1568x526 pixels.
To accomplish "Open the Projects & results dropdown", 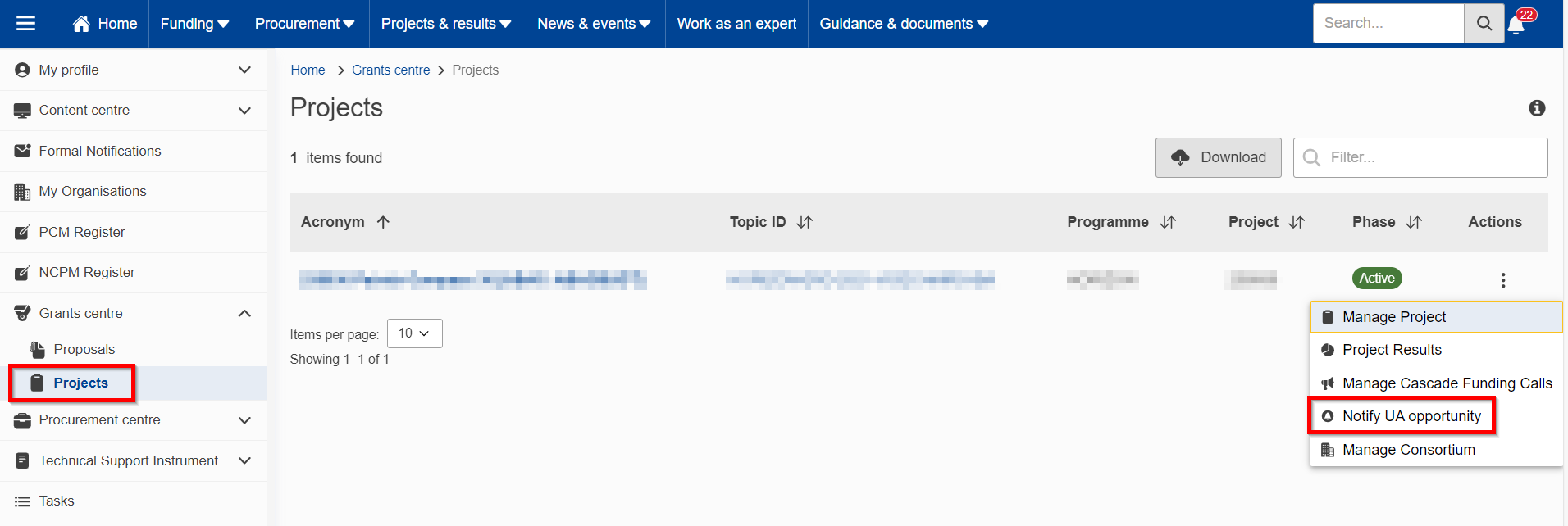I will (x=446, y=24).
